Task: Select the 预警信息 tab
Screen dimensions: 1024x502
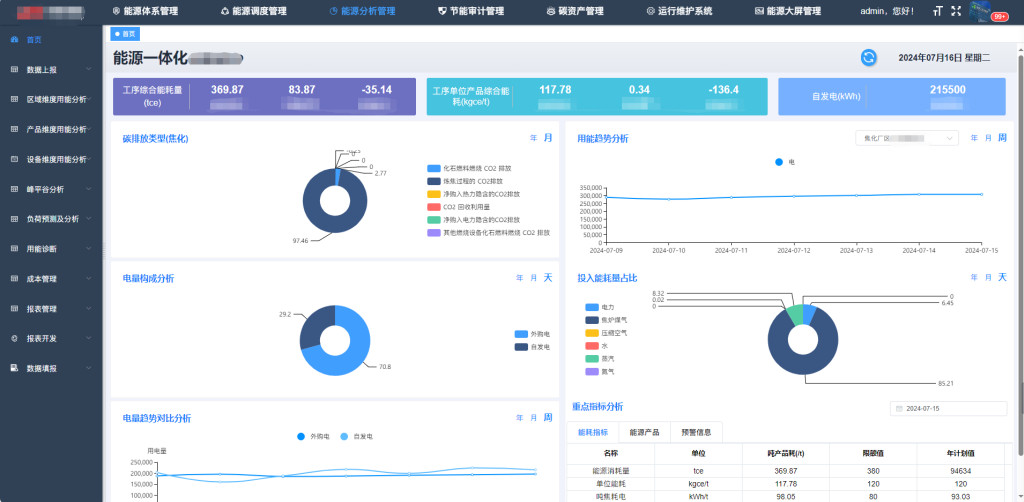Action: [x=696, y=432]
